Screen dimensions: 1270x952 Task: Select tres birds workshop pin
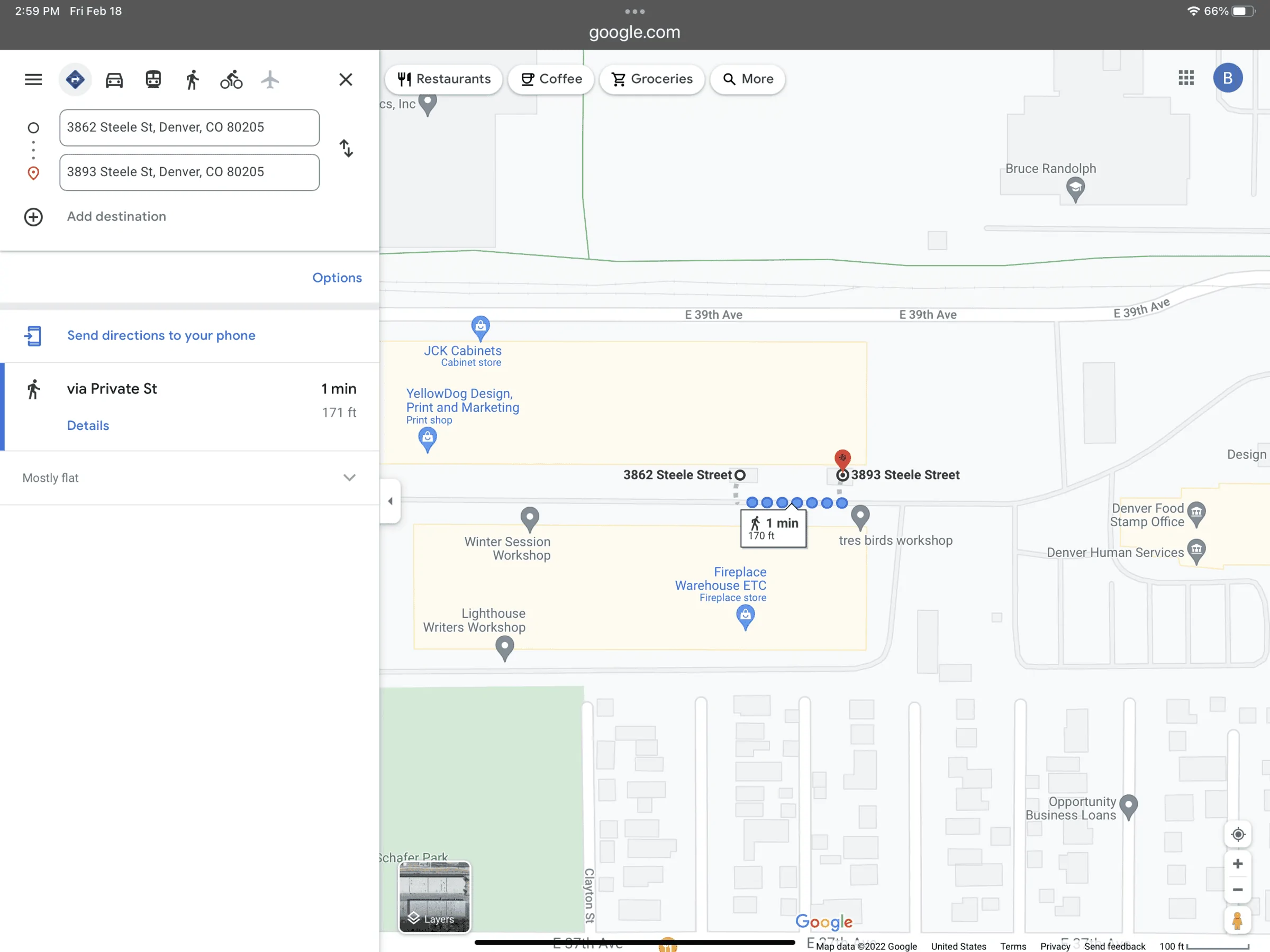point(860,518)
